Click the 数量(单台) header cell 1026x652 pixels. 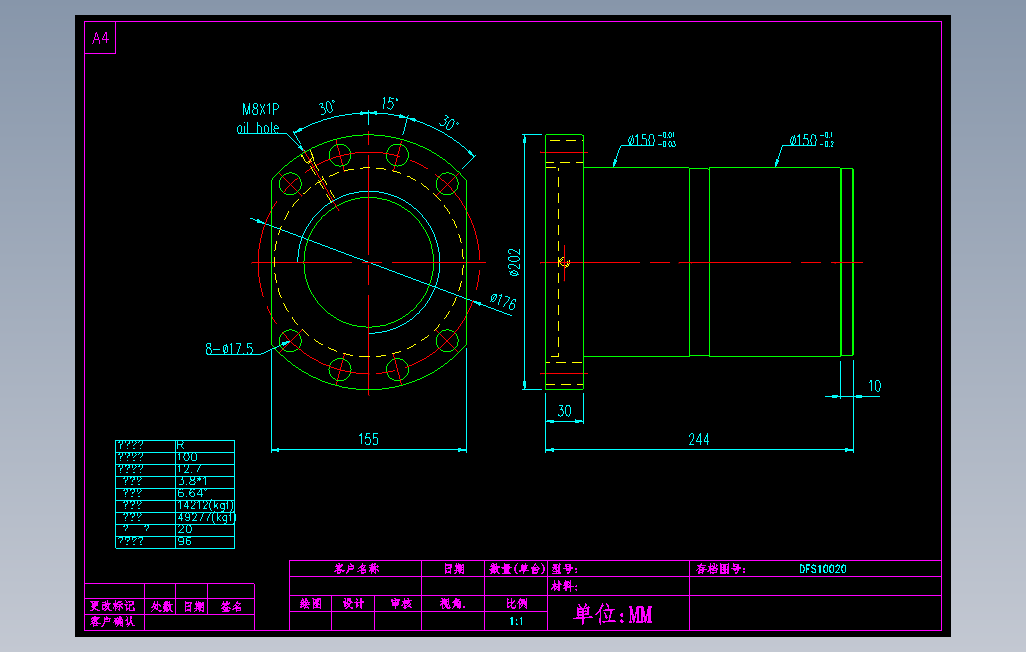pos(516,569)
